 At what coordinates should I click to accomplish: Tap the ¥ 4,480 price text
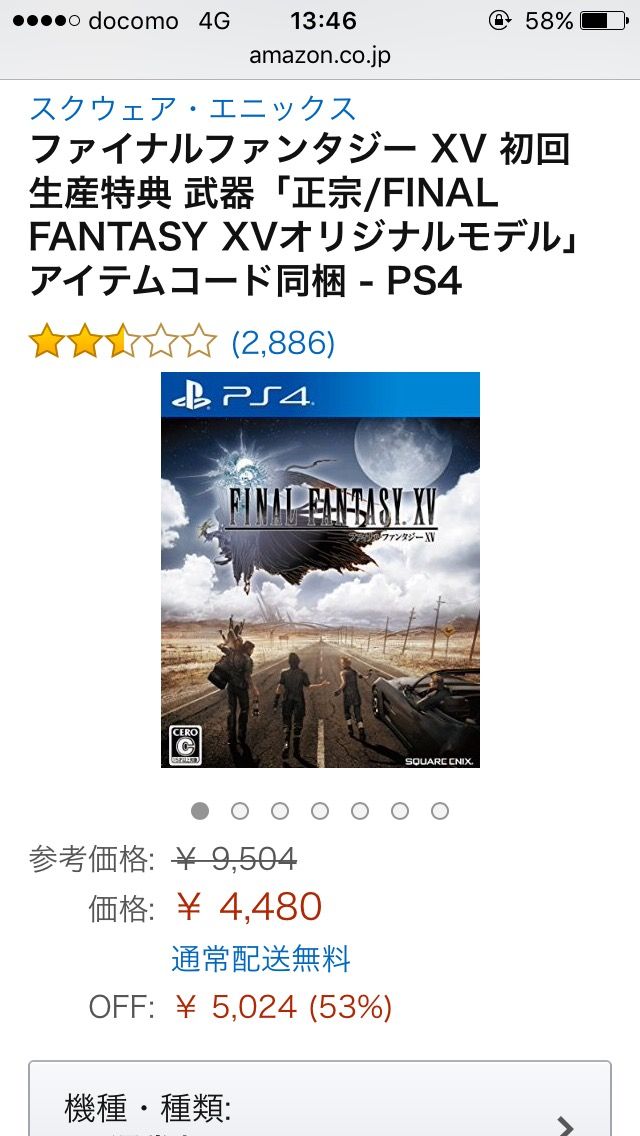(x=249, y=907)
